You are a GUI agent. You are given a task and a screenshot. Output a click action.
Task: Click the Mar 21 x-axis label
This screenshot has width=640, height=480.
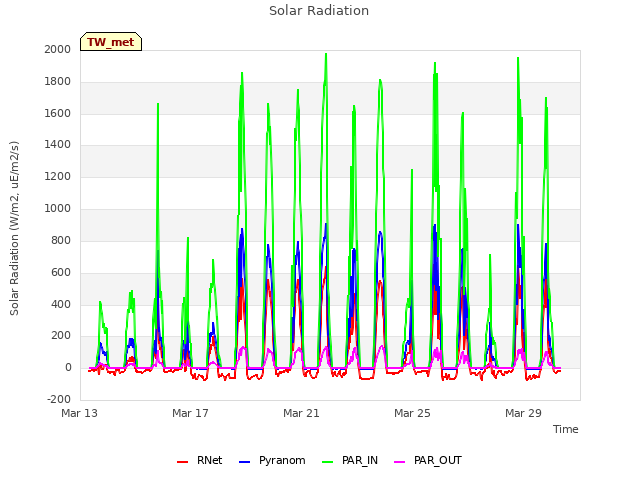tap(301, 413)
